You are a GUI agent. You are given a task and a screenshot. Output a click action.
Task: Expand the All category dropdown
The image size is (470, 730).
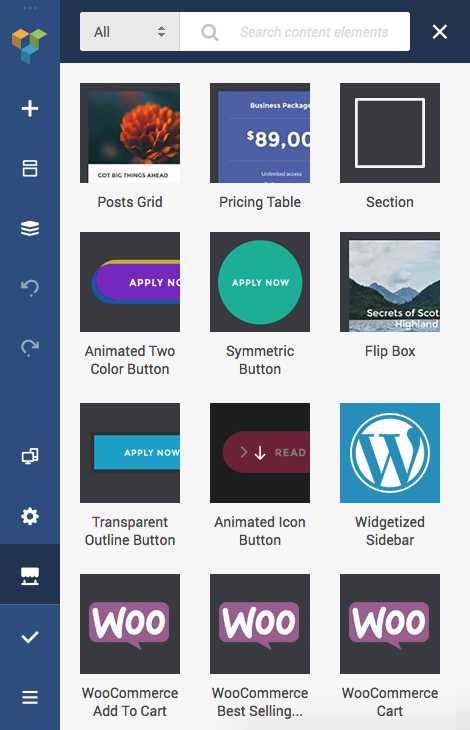[130, 32]
